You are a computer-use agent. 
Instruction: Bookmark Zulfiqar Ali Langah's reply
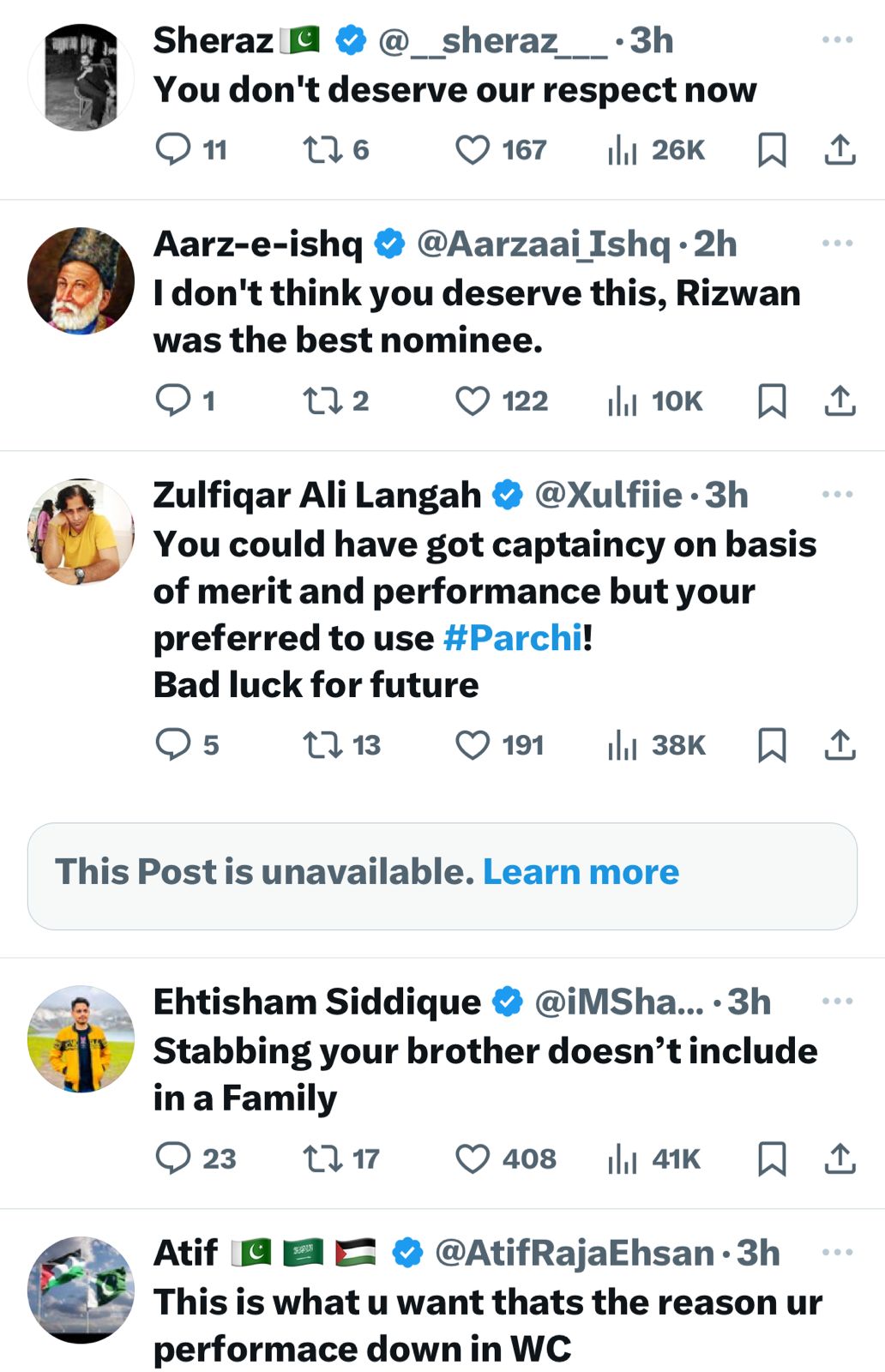[x=772, y=745]
